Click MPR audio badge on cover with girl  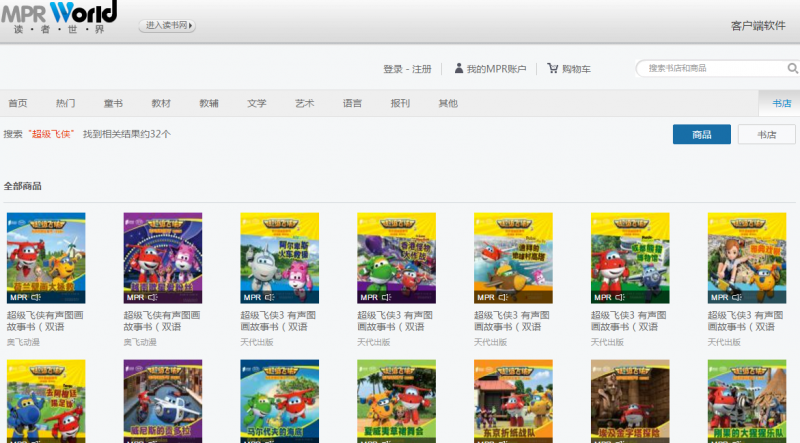coord(726,297)
